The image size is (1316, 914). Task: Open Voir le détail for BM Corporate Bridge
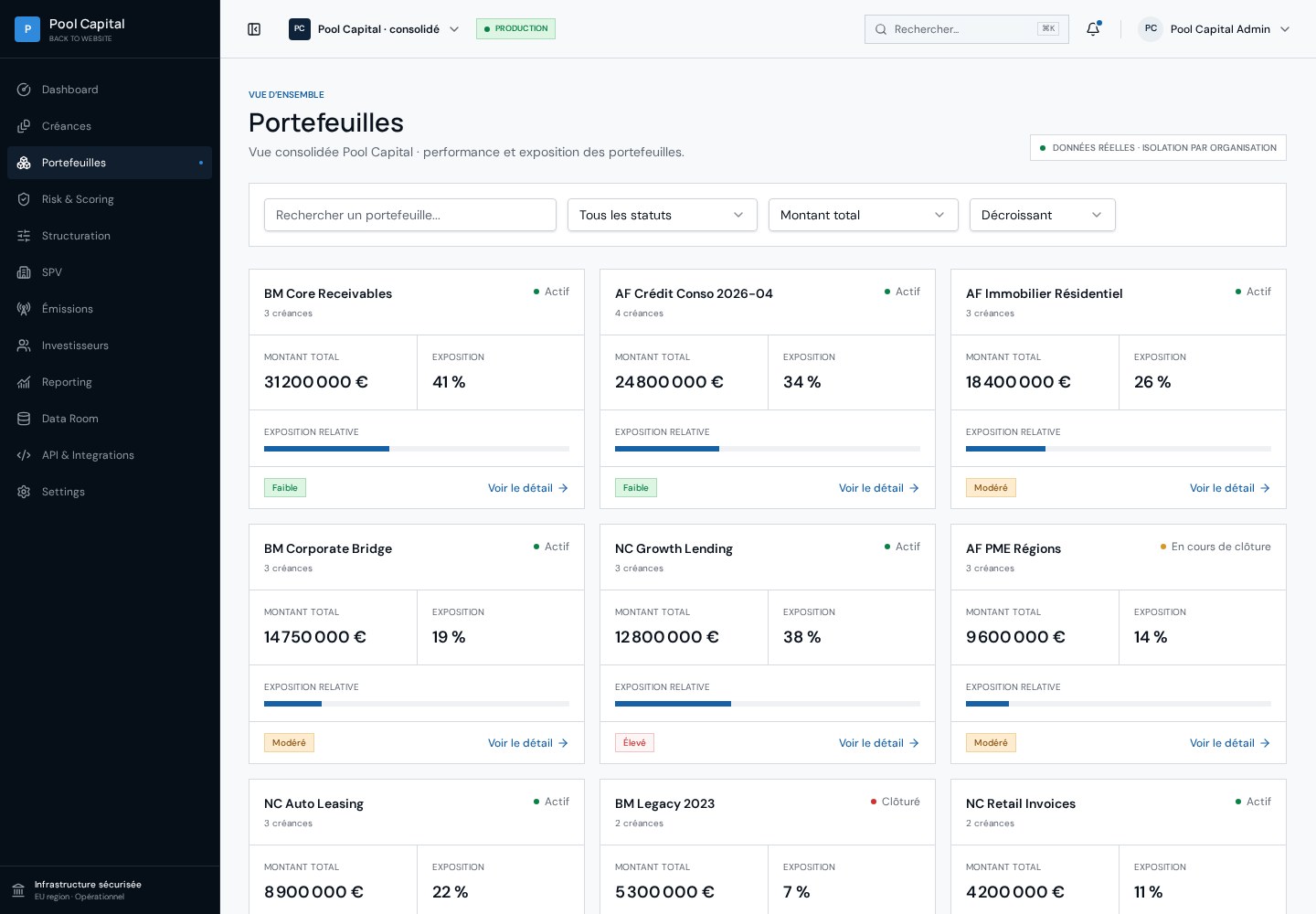[x=528, y=743]
